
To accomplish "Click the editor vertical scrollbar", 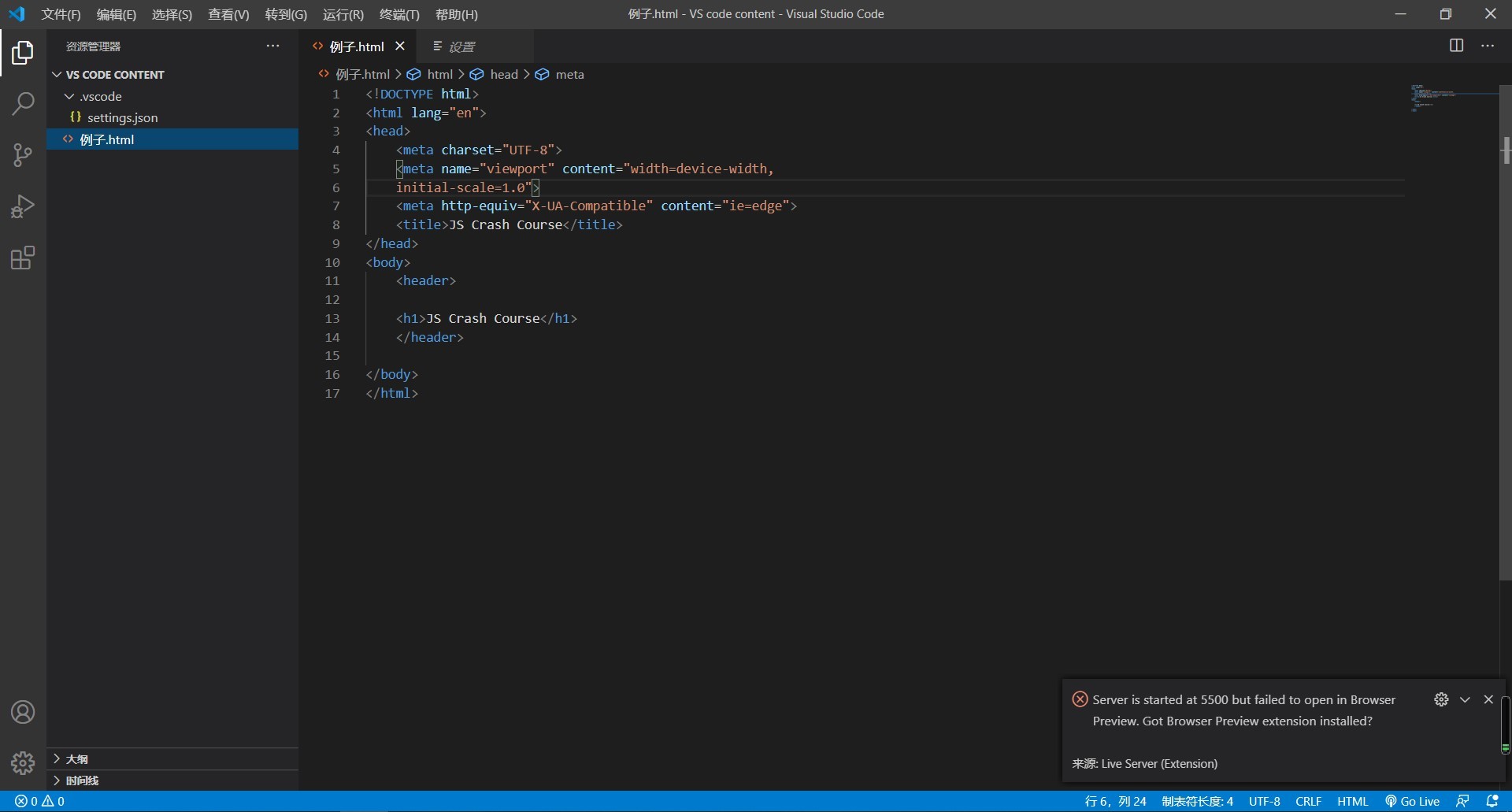I will pos(1505,332).
